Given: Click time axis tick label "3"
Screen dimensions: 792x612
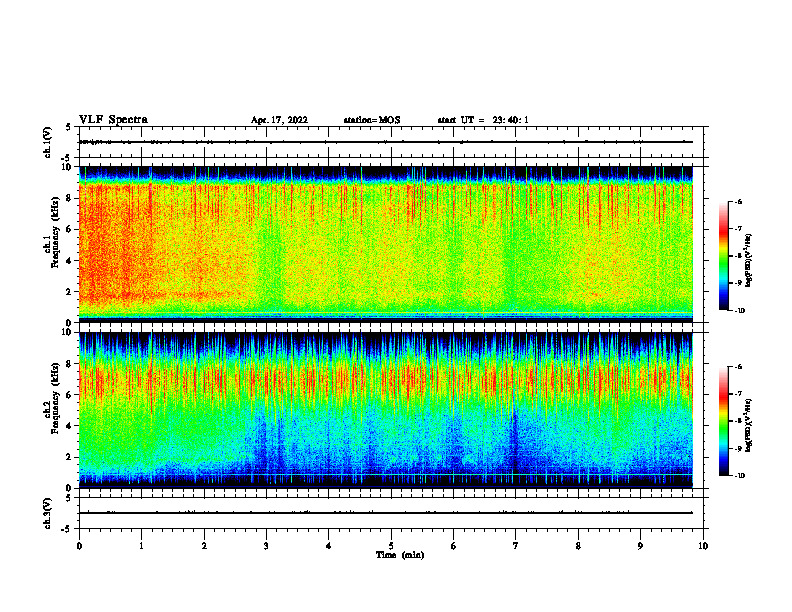Looking at the screenshot, I should coord(266,546).
